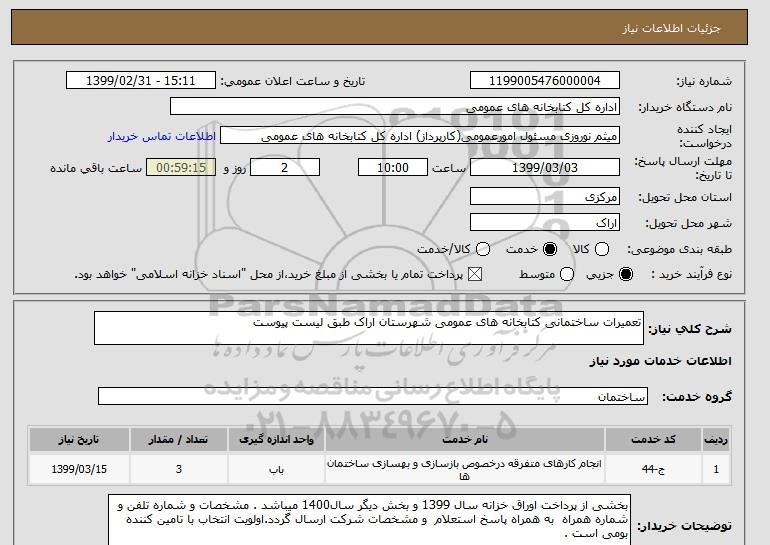Click the unit cell باب
This screenshot has width=770, height=545.
(276, 469)
